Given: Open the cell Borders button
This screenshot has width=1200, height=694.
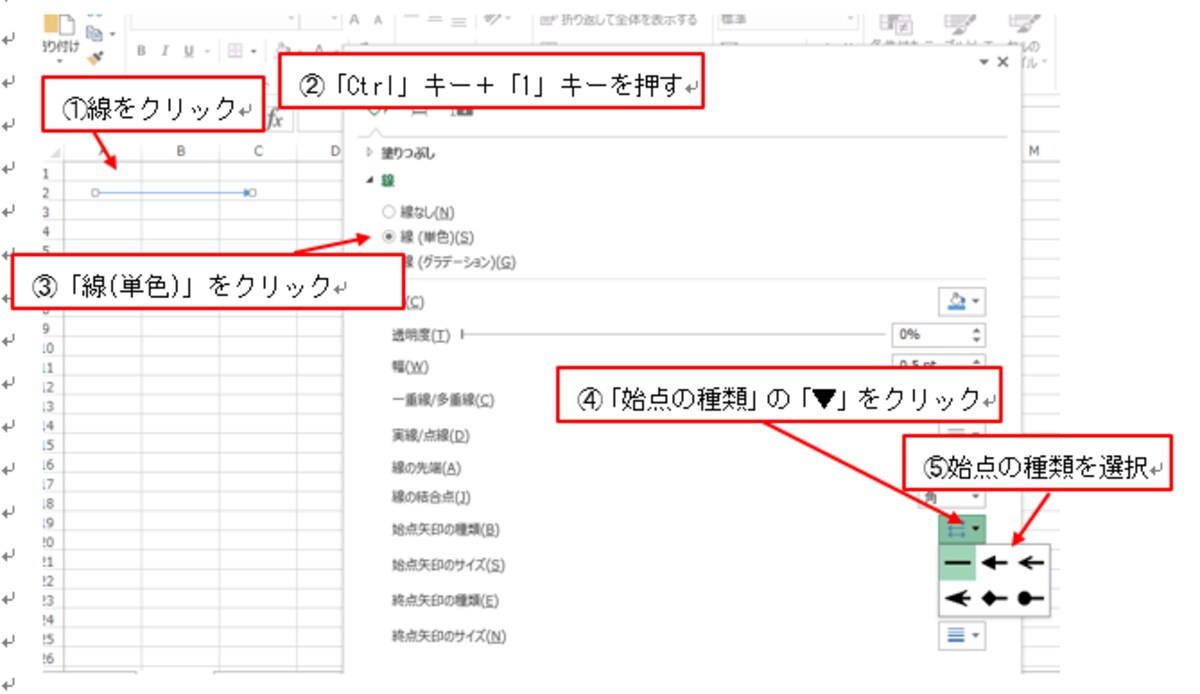Looking at the screenshot, I should [233, 51].
